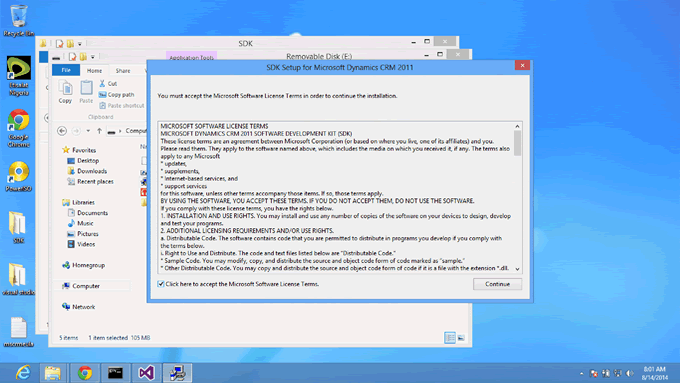
Task: Click the taskbar clock and date
Action: (654, 373)
